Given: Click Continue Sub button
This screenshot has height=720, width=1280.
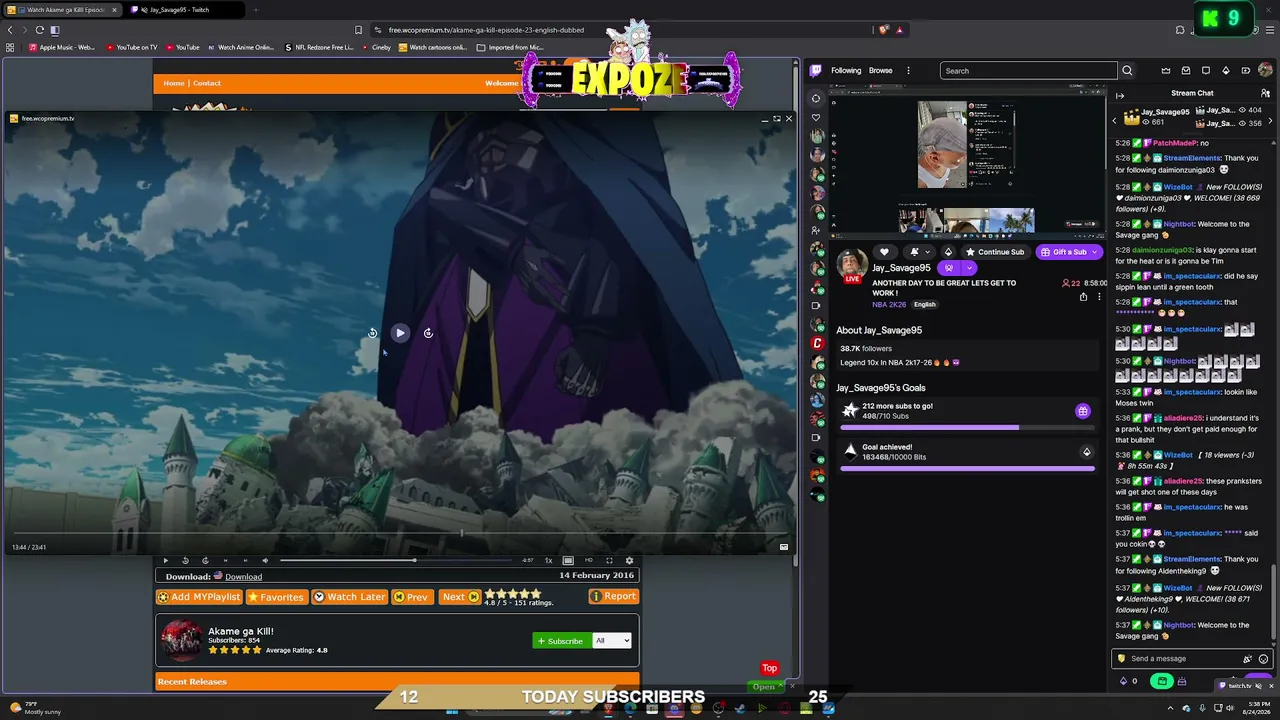Looking at the screenshot, I should pyautogui.click(x=995, y=252).
